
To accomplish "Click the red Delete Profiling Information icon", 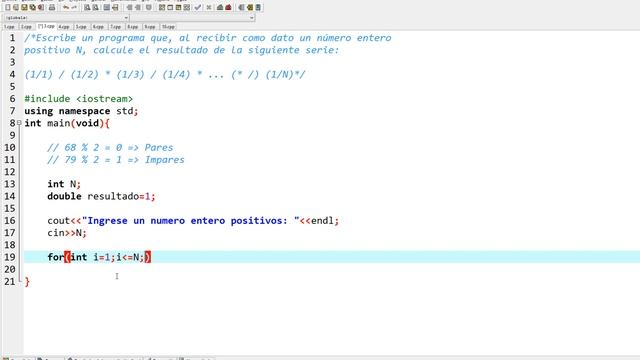I will [228, 7].
